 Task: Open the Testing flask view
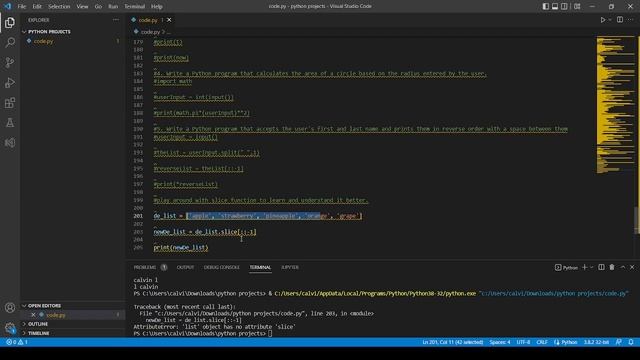[x=10, y=122]
